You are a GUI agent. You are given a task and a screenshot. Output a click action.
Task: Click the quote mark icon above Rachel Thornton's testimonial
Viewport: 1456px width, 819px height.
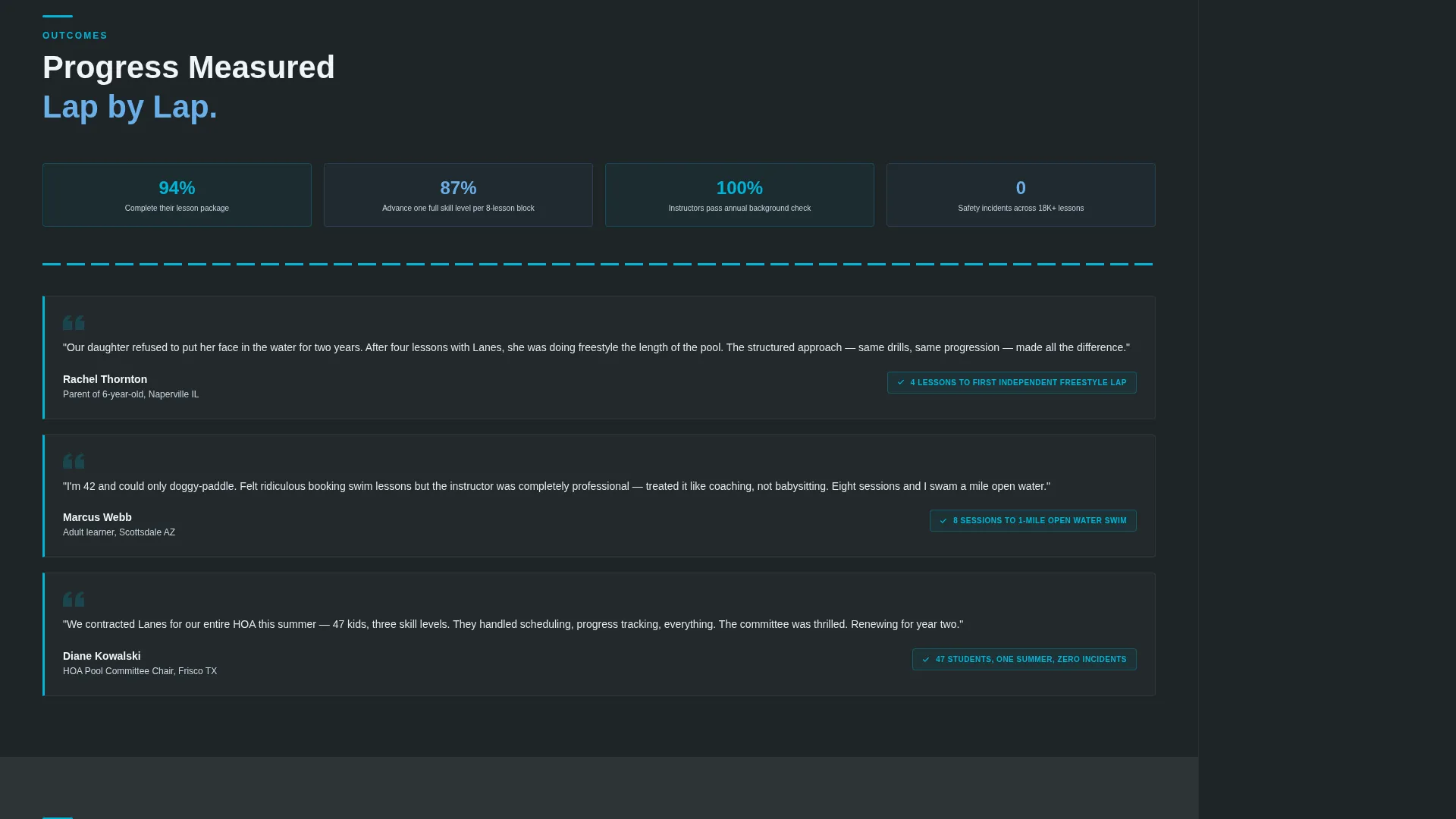[74, 323]
